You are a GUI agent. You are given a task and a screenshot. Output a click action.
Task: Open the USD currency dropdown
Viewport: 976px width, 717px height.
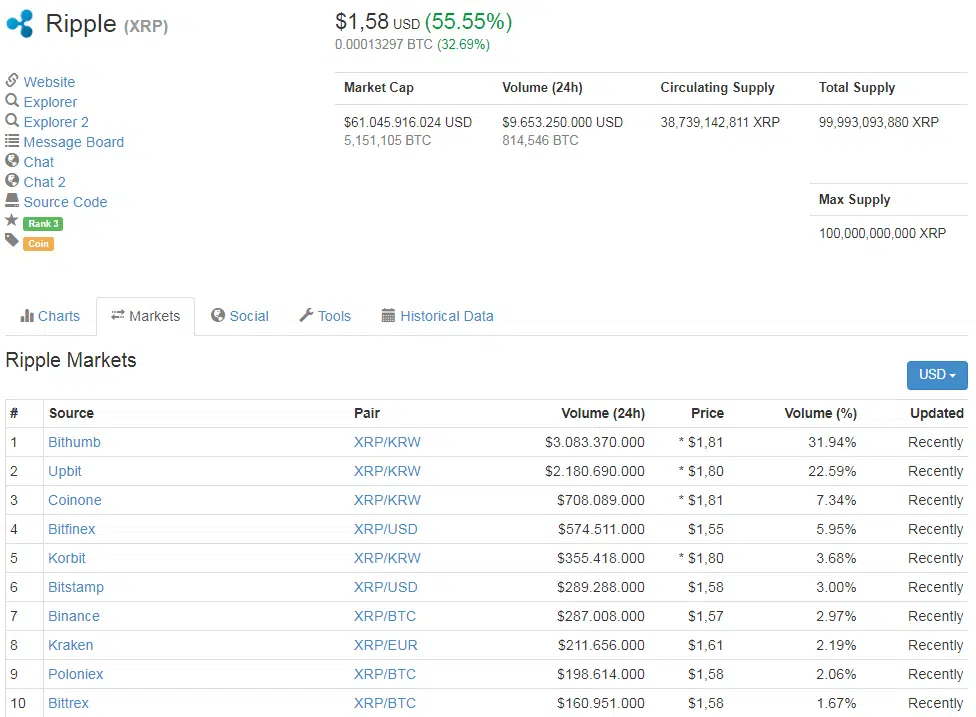[x=937, y=375]
